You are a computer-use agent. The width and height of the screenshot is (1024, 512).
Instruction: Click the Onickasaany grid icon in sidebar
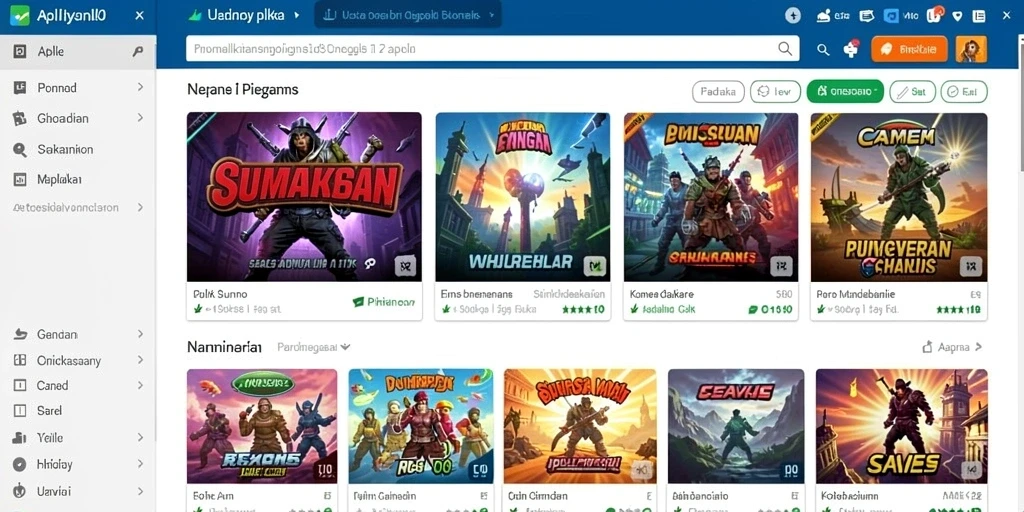(x=20, y=360)
